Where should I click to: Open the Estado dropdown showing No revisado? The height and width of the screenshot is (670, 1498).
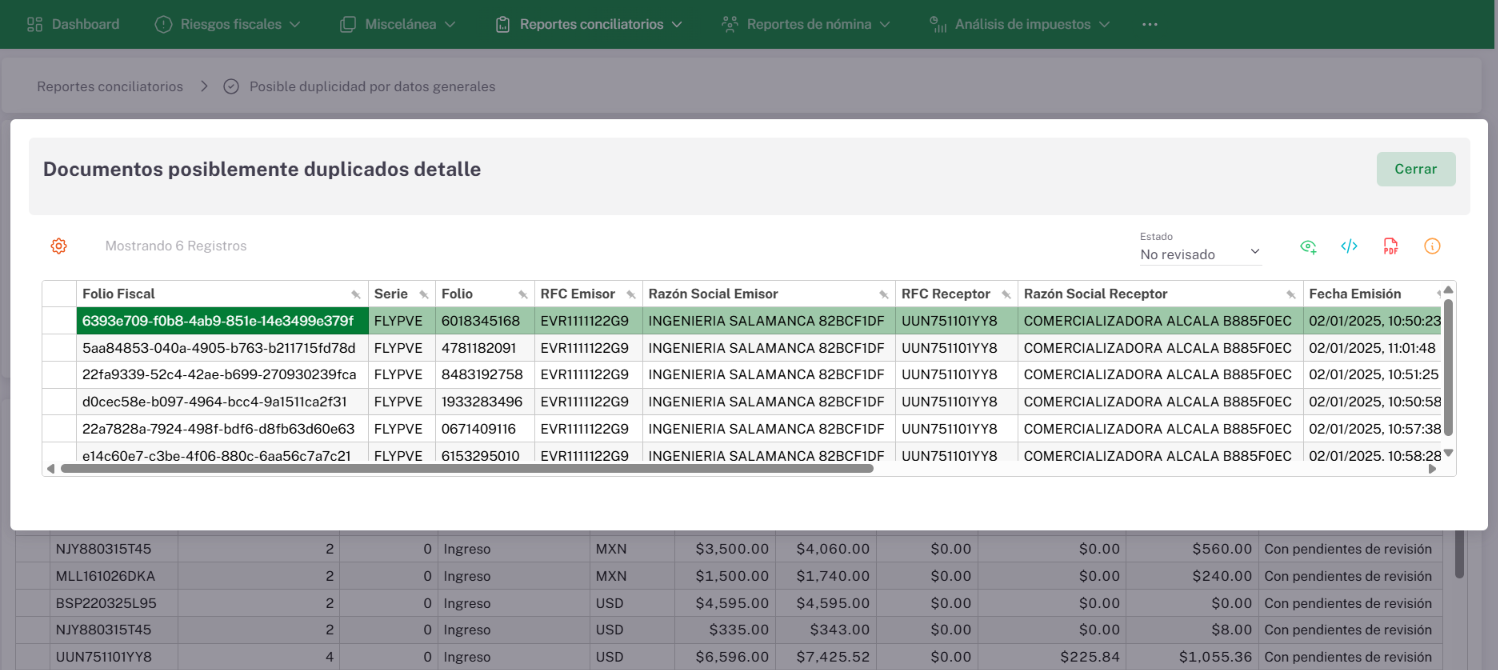[x=1201, y=254]
